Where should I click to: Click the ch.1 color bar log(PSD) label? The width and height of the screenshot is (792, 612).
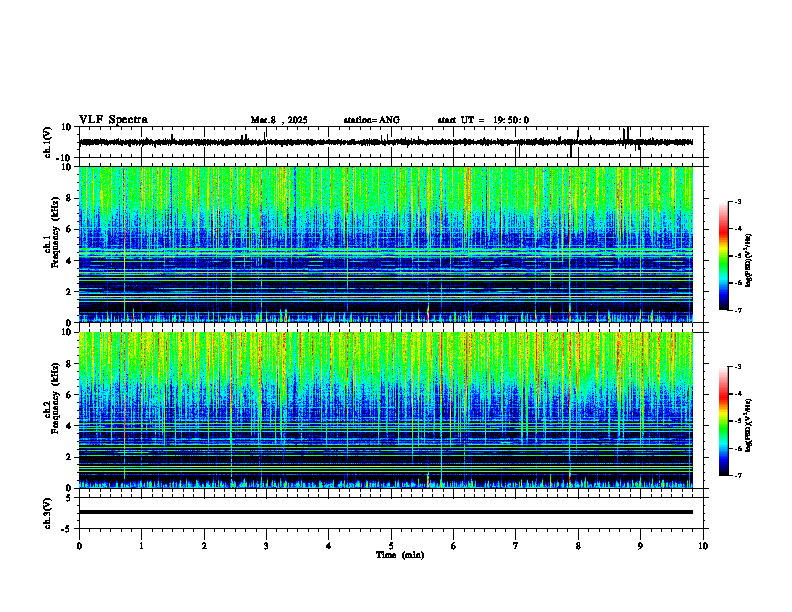[749, 261]
